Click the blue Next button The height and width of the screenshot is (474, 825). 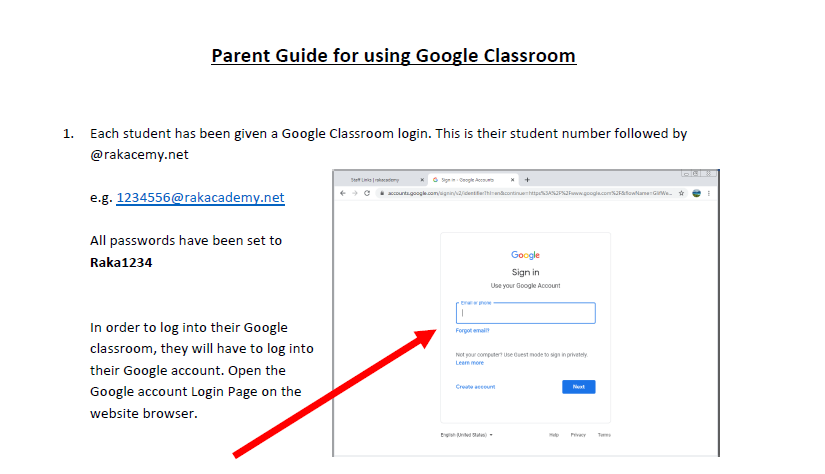[x=579, y=387]
